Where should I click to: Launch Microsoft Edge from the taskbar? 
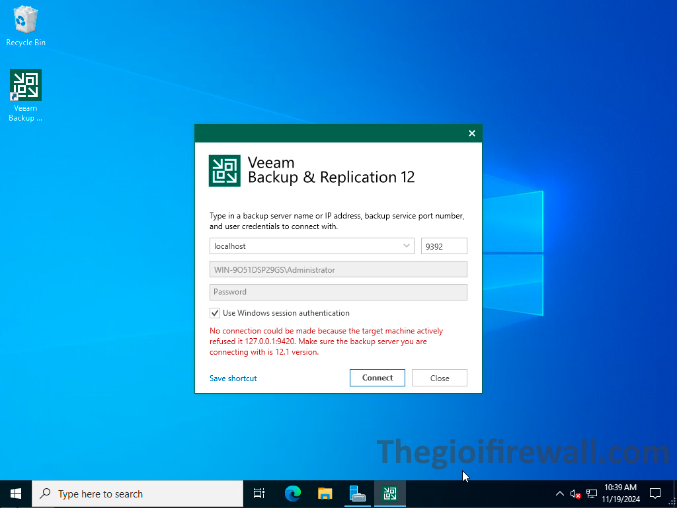(292, 493)
